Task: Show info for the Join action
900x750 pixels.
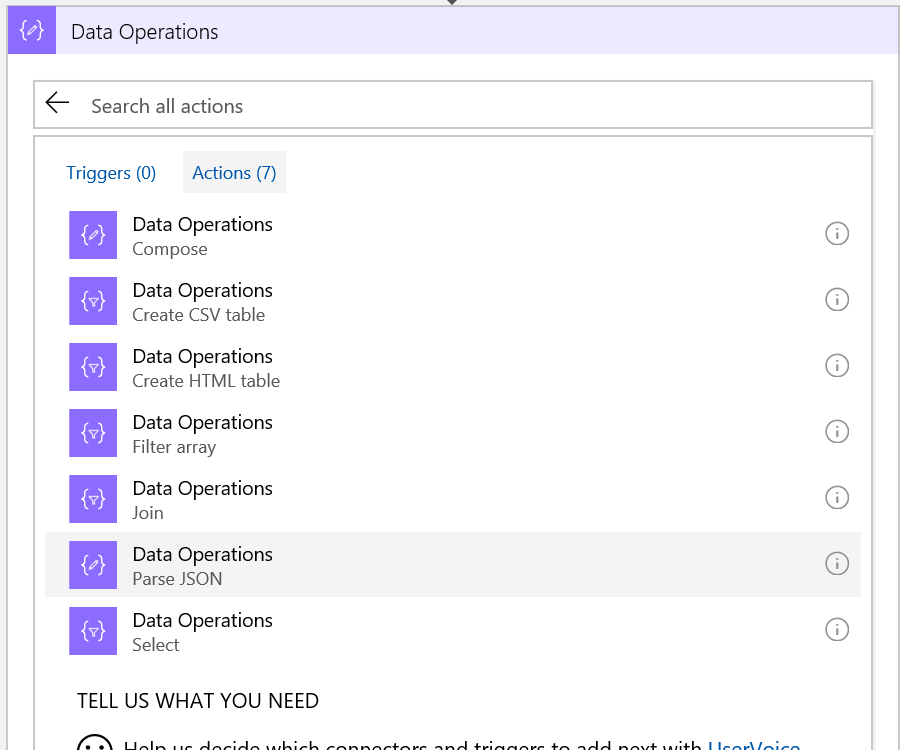Action: (837, 498)
